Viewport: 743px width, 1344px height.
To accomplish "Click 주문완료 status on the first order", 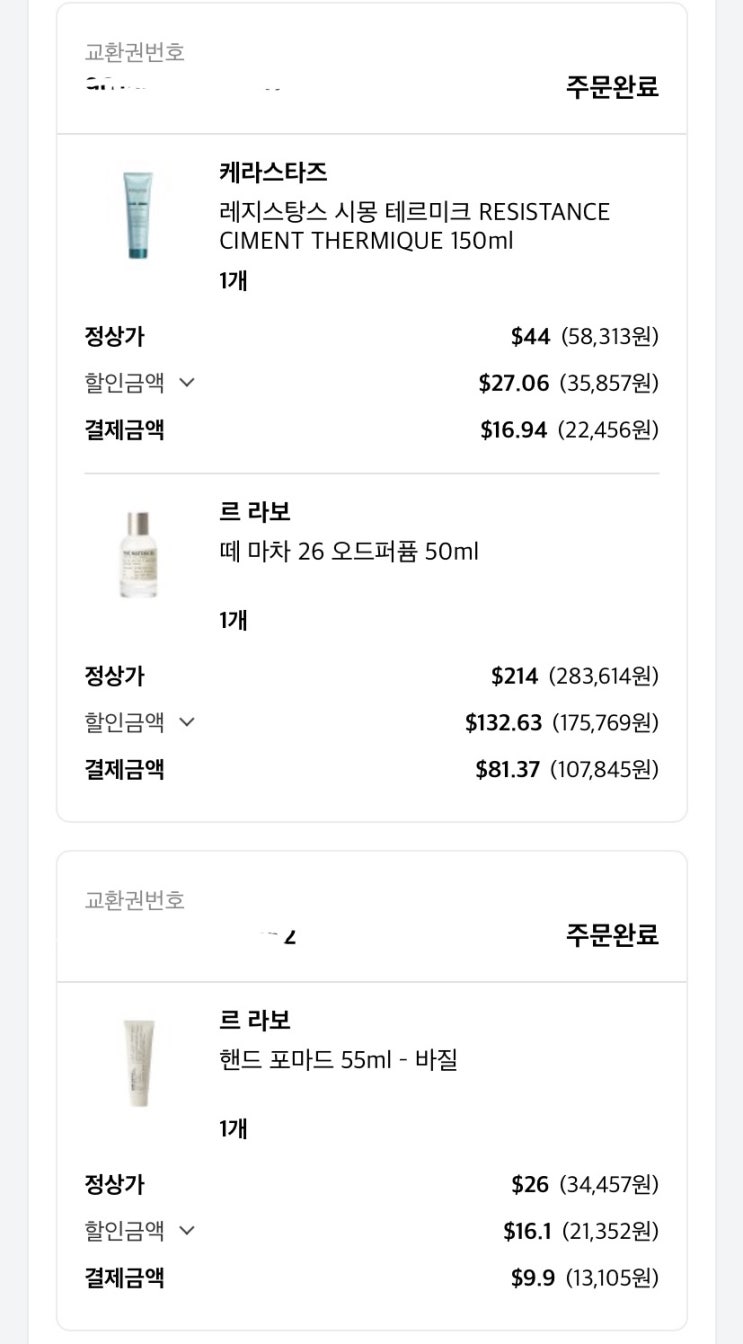I will click(x=612, y=86).
